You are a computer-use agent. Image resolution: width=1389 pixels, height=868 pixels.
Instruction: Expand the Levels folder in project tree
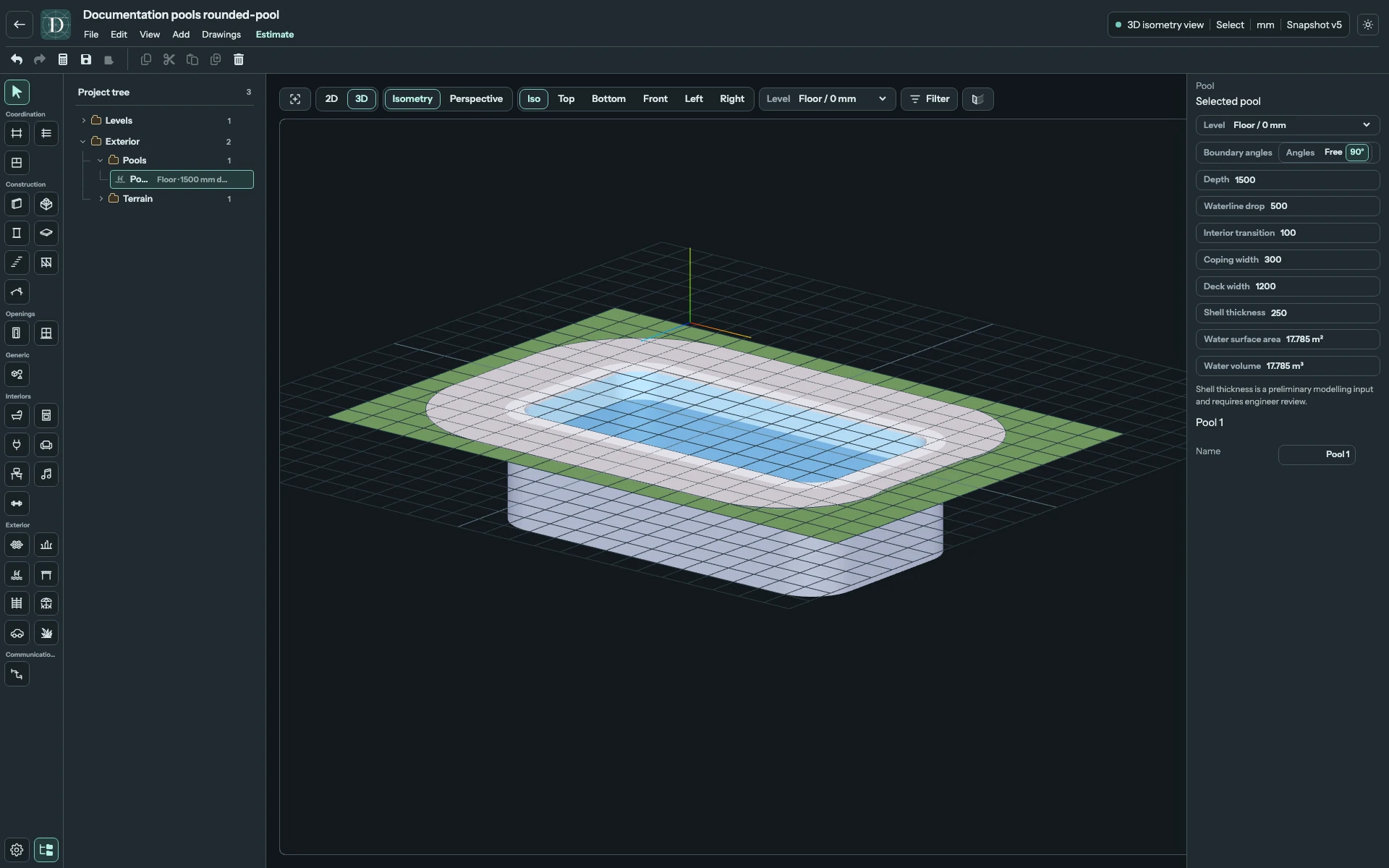point(83,121)
